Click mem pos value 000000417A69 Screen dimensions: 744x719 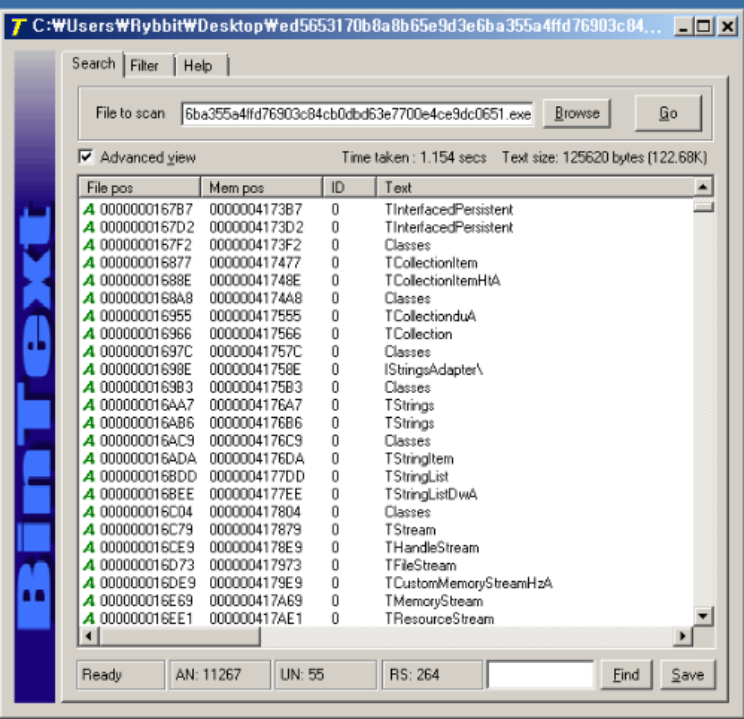tap(256, 601)
